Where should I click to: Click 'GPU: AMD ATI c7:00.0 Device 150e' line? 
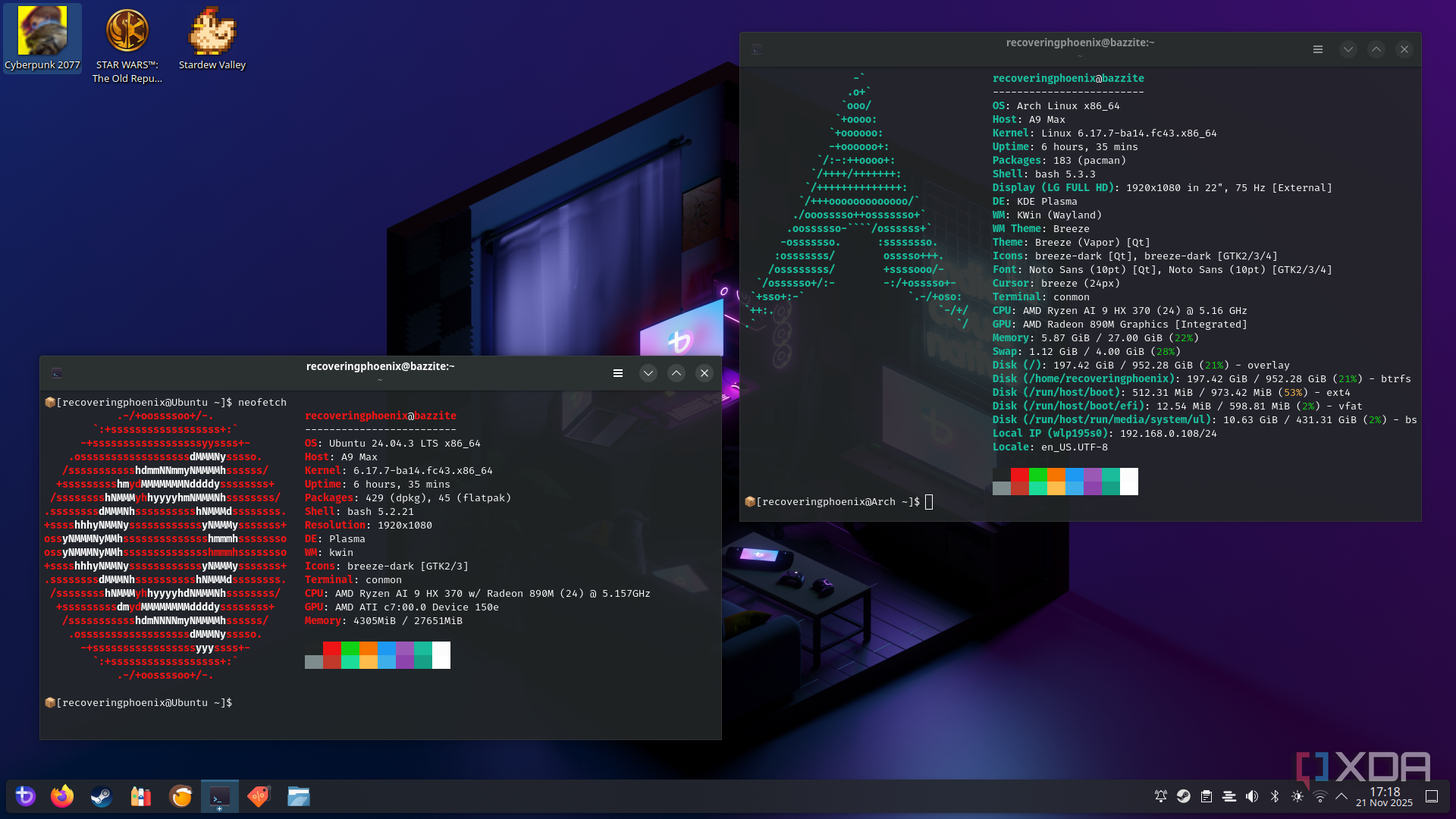[402, 607]
